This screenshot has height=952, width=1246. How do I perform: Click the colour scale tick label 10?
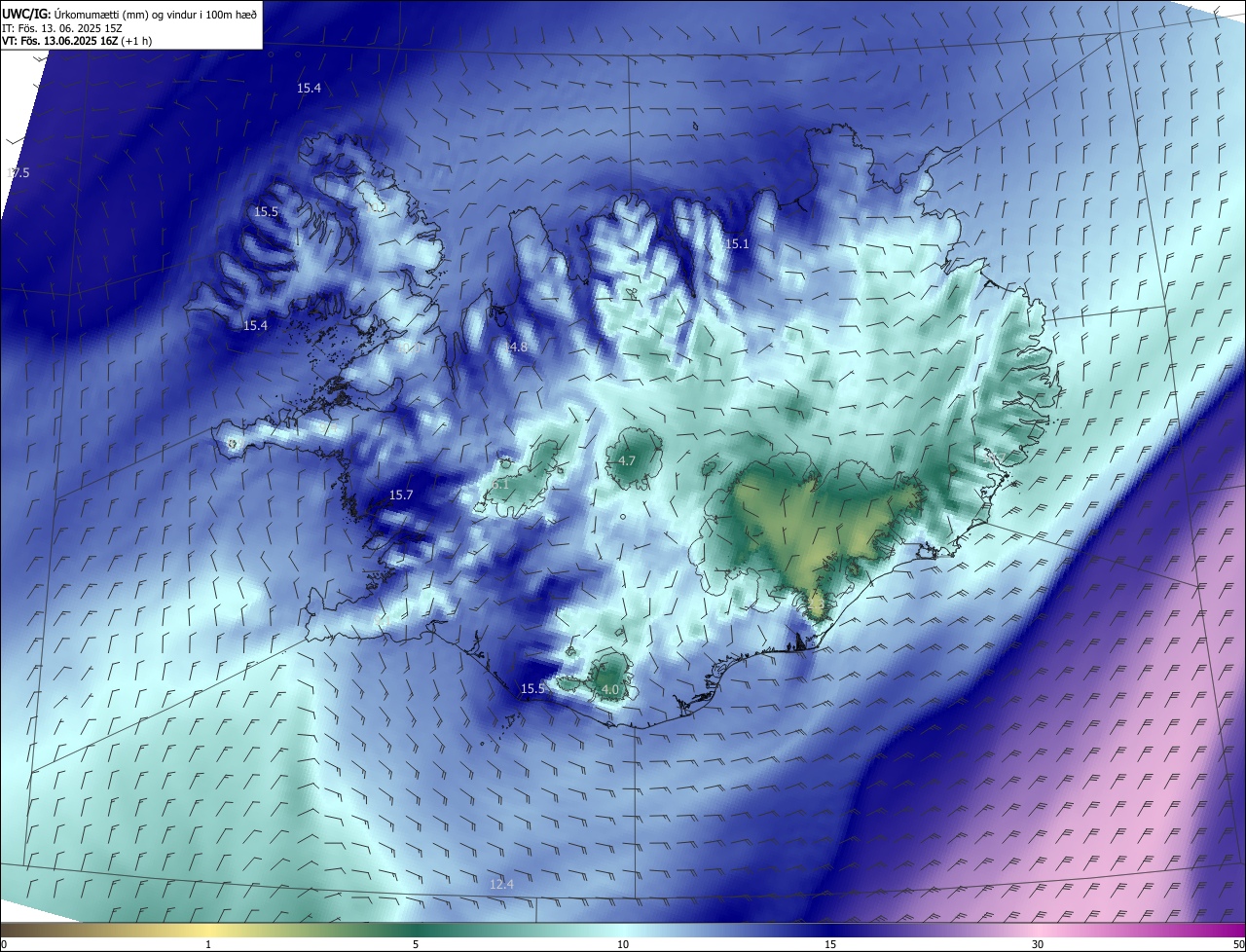click(x=623, y=944)
